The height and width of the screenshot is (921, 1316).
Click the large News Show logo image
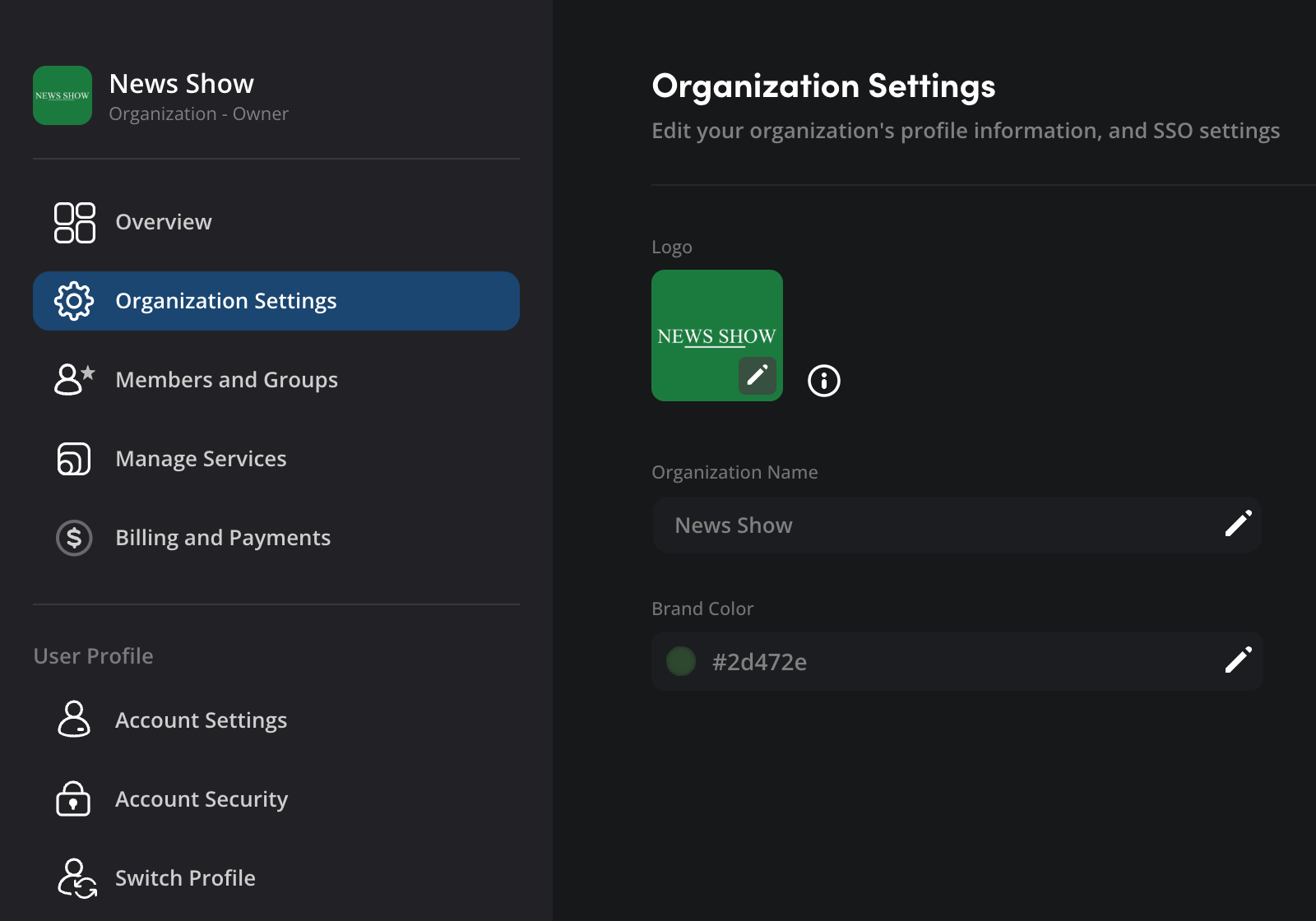(x=717, y=336)
